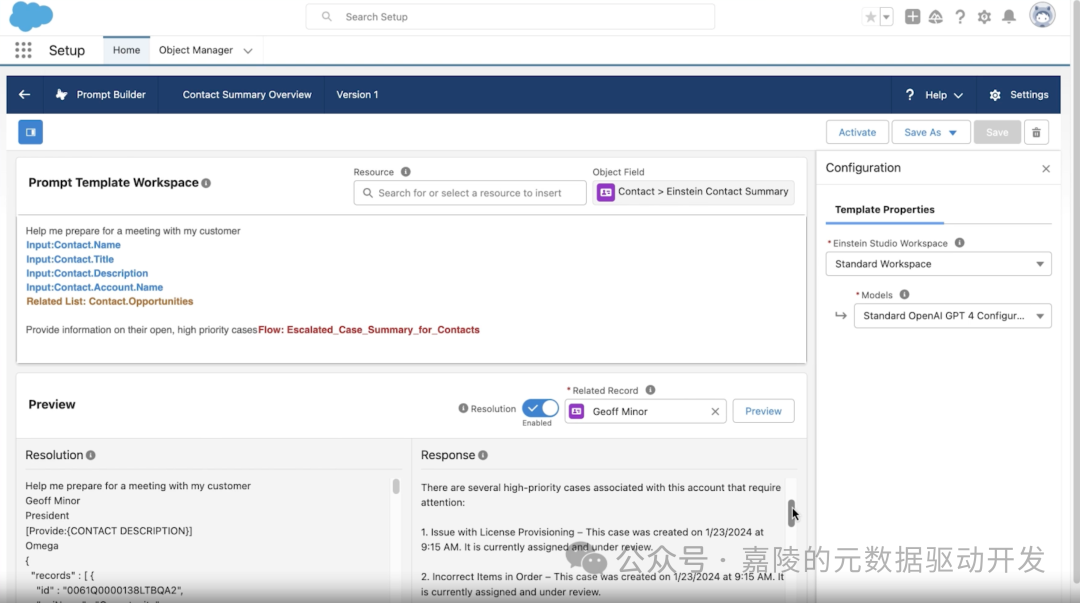Viewport: 1080px width, 603px height.
Task: Click the resource search input
Action: point(470,193)
